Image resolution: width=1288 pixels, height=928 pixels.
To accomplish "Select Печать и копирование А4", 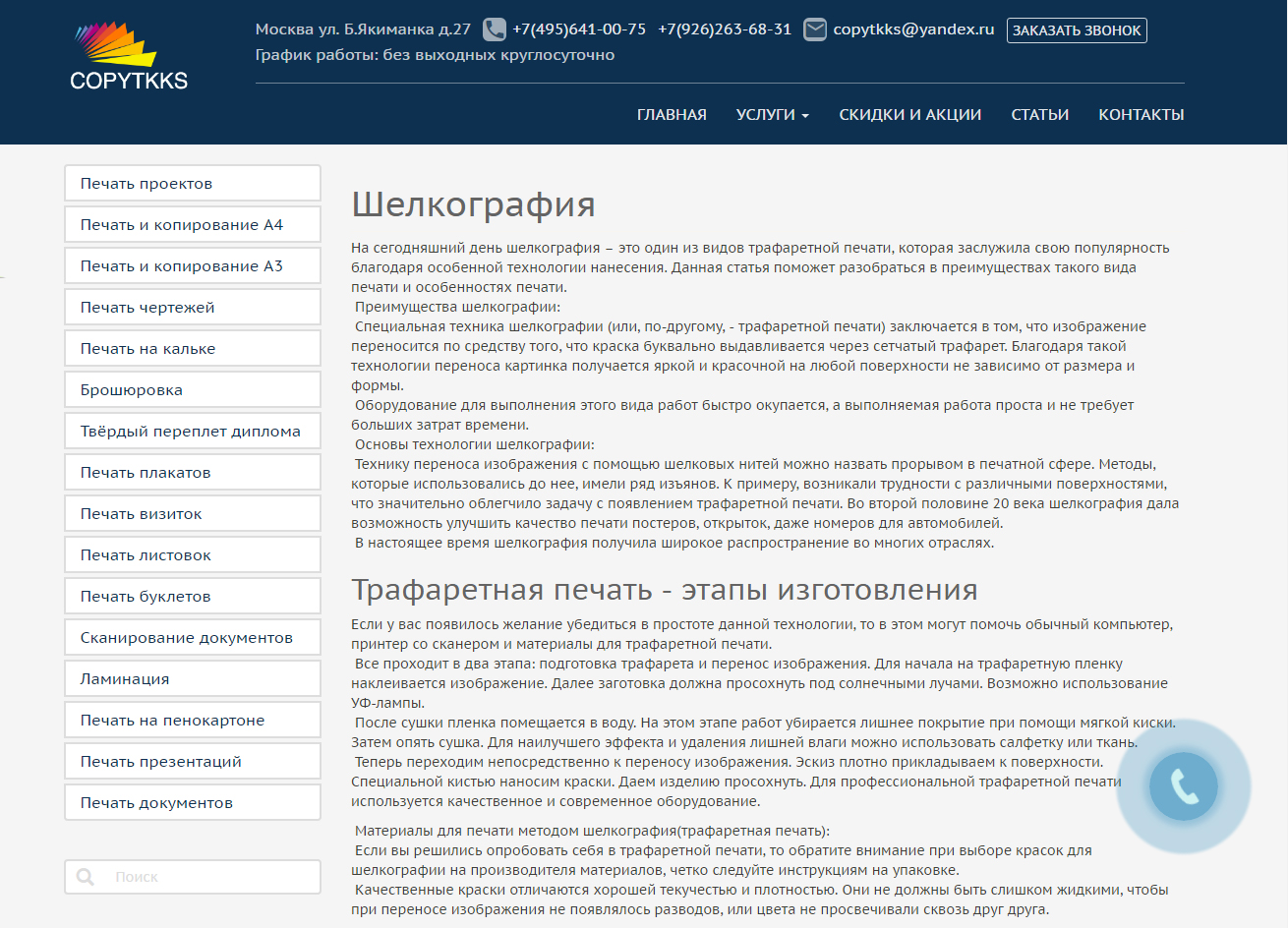I will tap(193, 225).
